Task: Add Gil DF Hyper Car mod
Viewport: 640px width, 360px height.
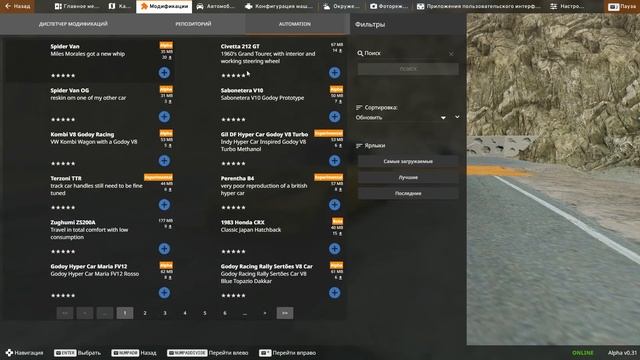Action: (334, 161)
